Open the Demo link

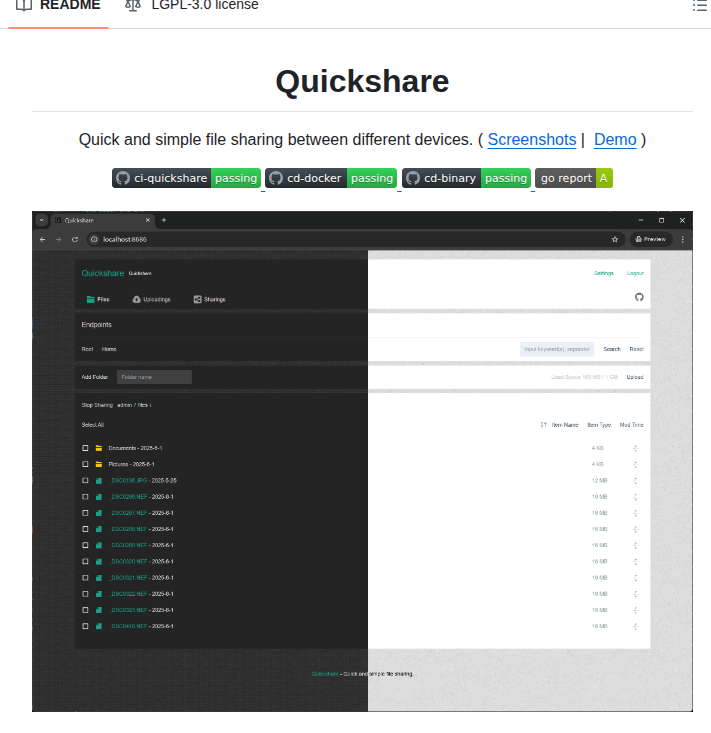615,139
